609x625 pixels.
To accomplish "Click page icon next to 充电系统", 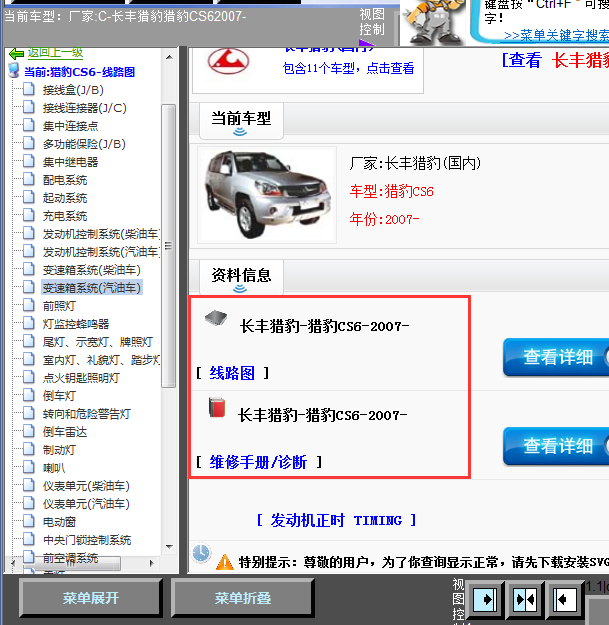I will tap(28, 215).
